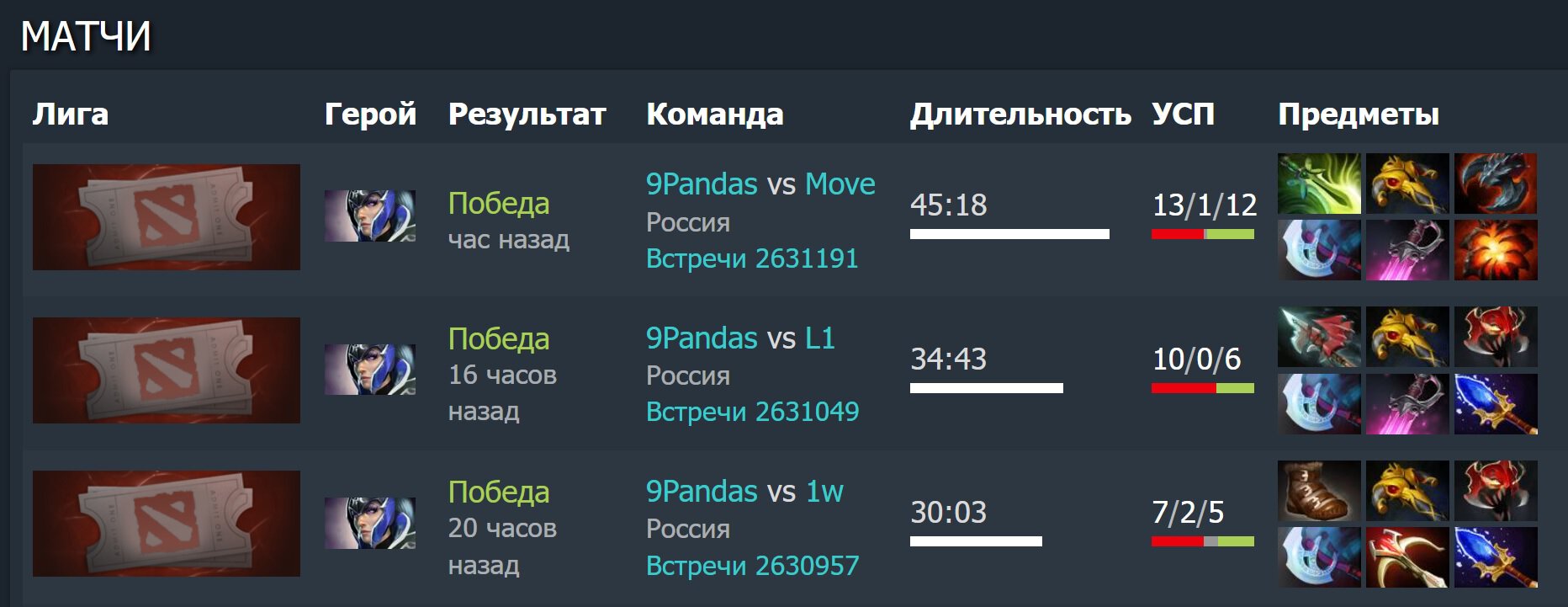
Task: Click league ticket thumbnail of second match
Action: [167, 370]
